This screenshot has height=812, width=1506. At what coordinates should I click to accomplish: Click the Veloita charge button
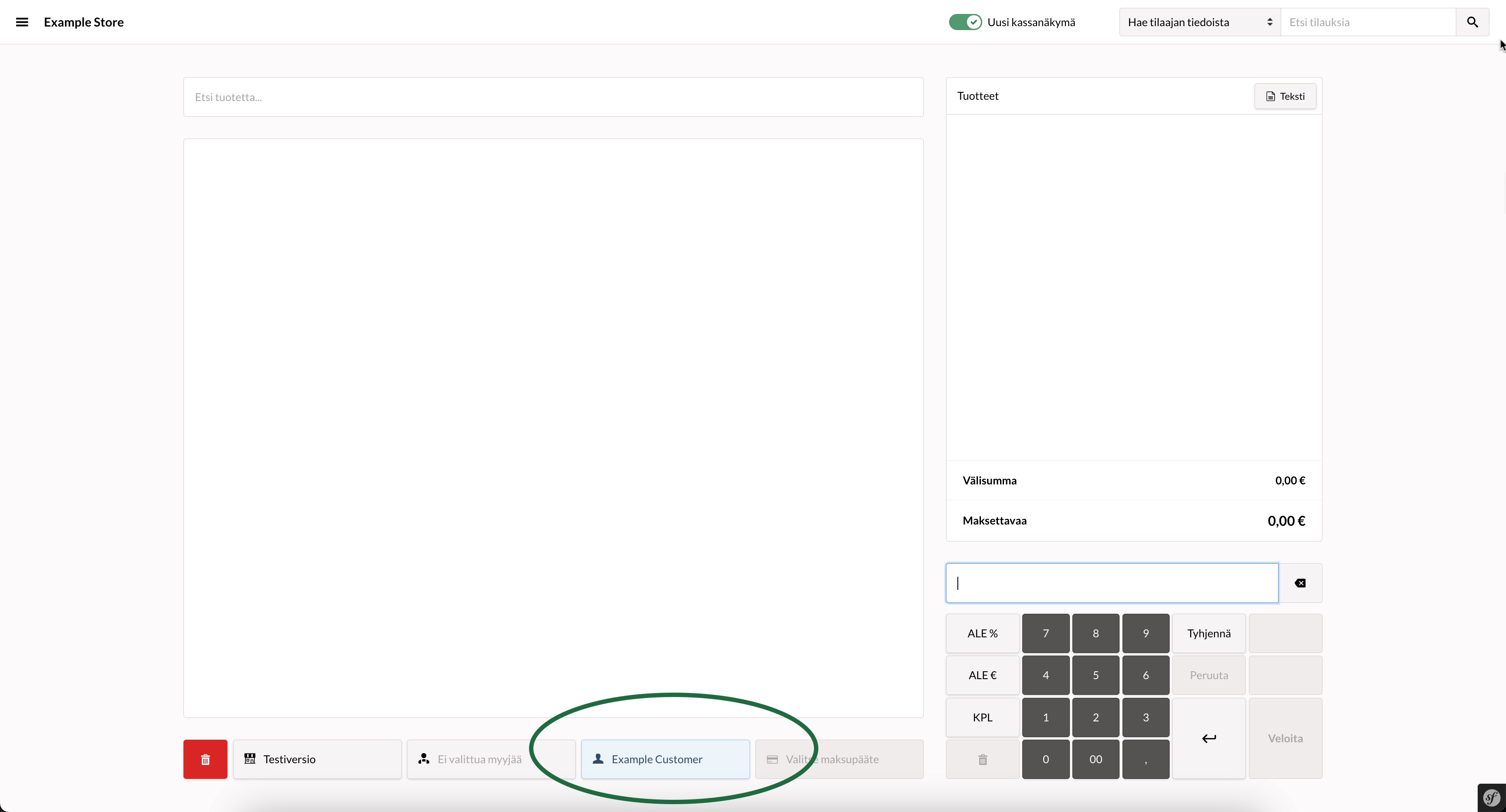(x=1285, y=738)
